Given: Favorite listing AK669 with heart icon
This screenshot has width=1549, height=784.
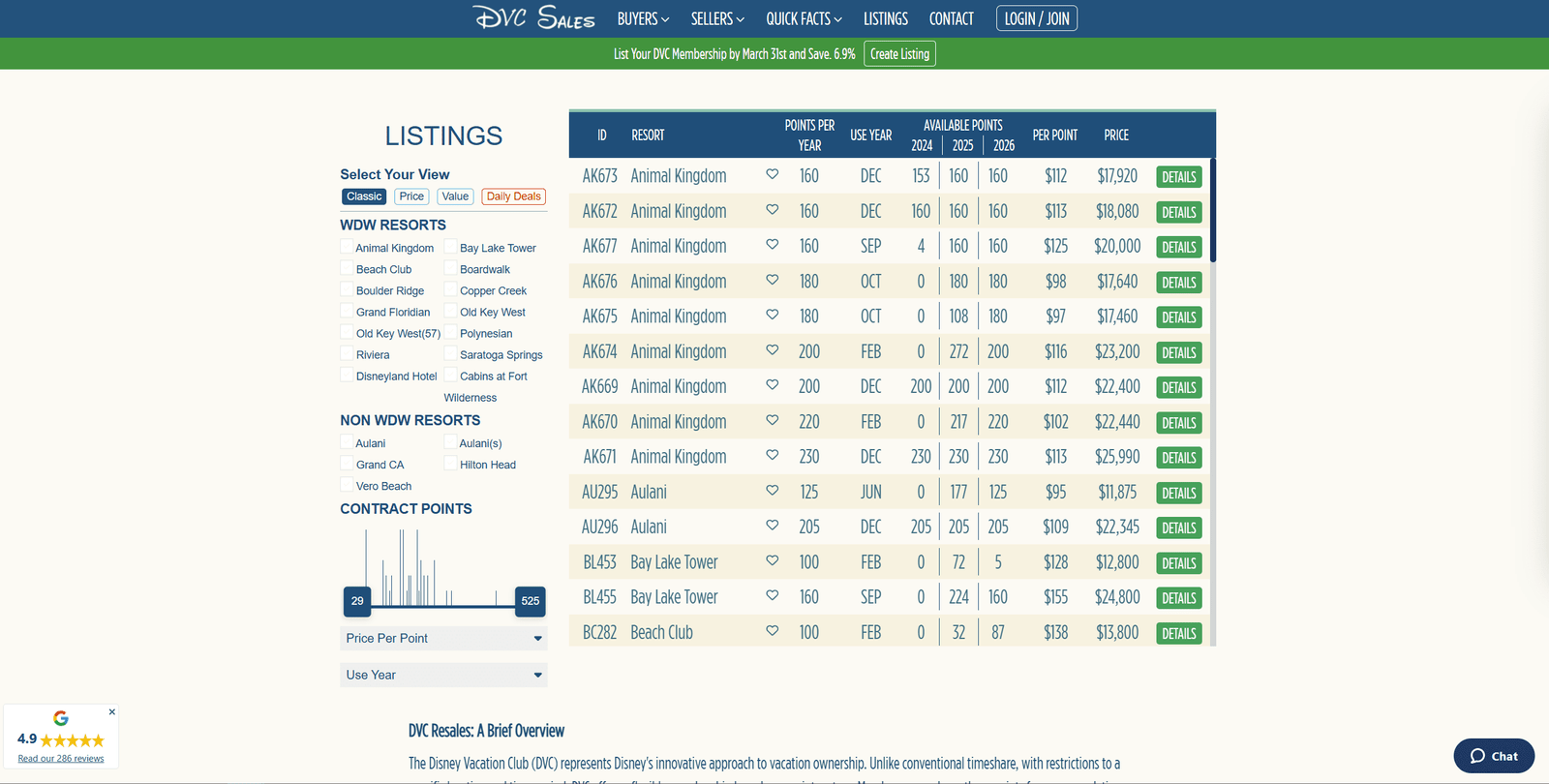Looking at the screenshot, I should 773,385.
